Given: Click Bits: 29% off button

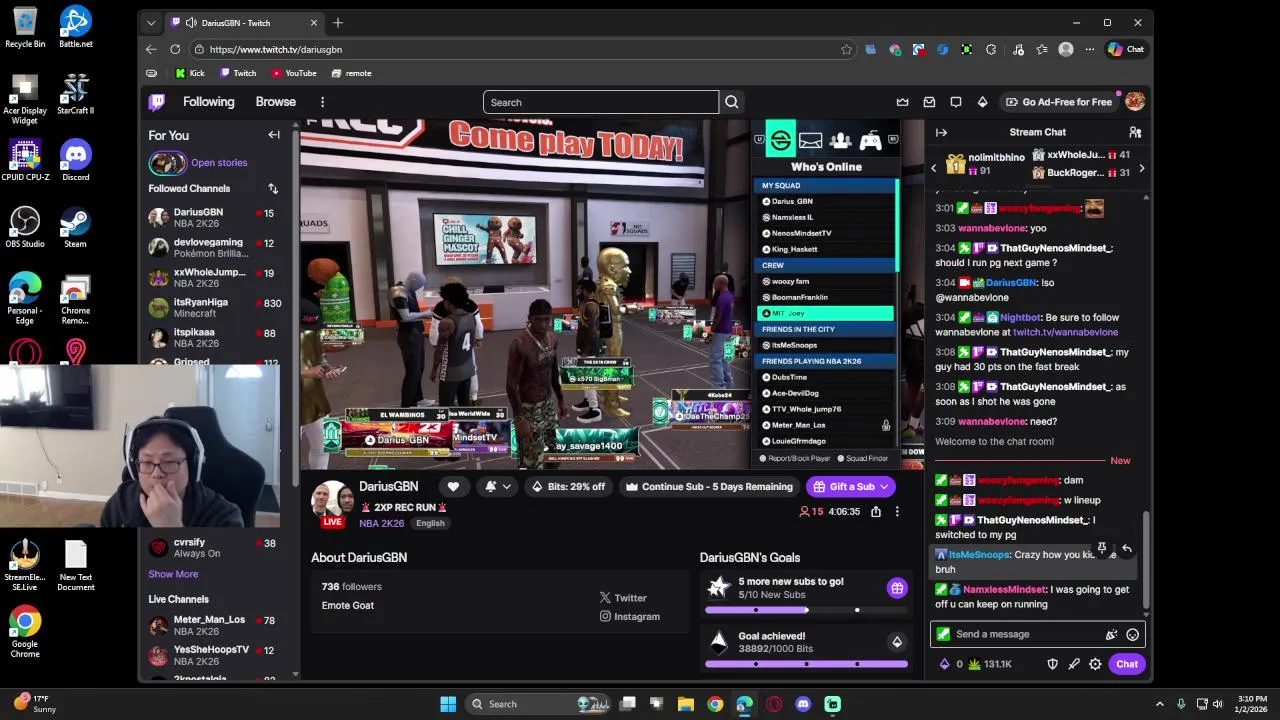Looking at the screenshot, I should click(568, 487).
